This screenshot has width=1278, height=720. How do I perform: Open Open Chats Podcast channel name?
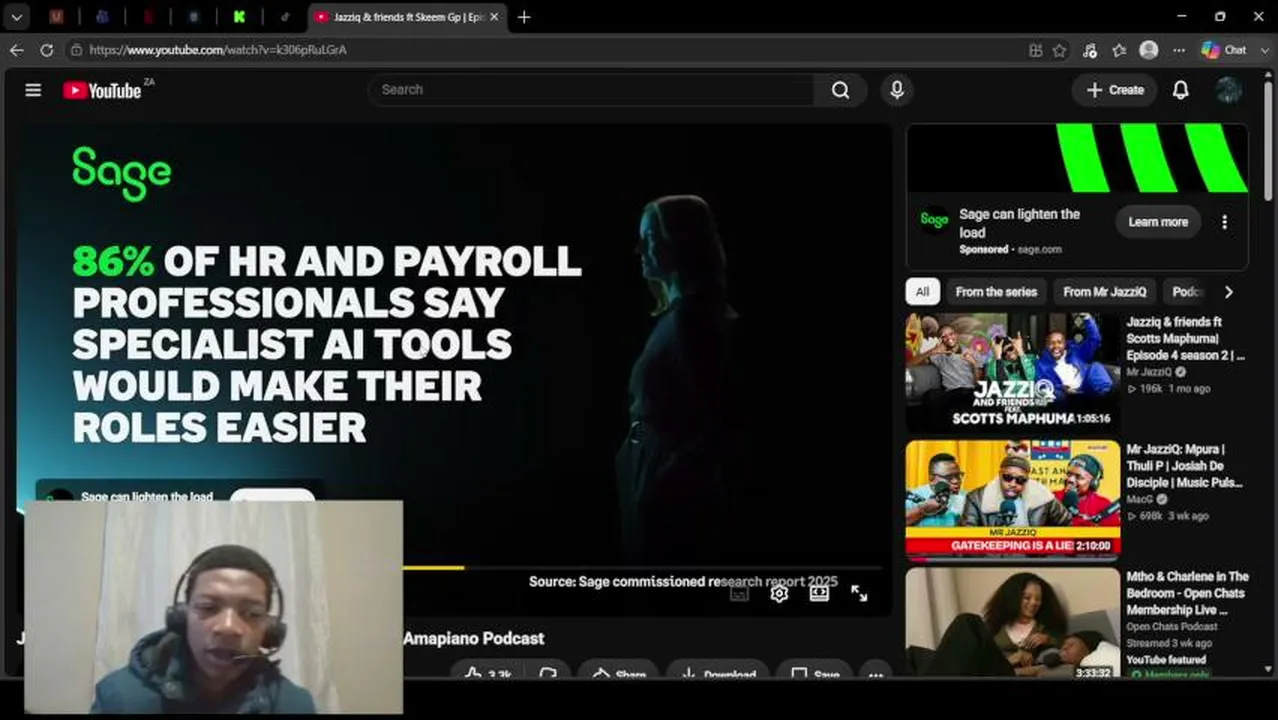point(1172,627)
